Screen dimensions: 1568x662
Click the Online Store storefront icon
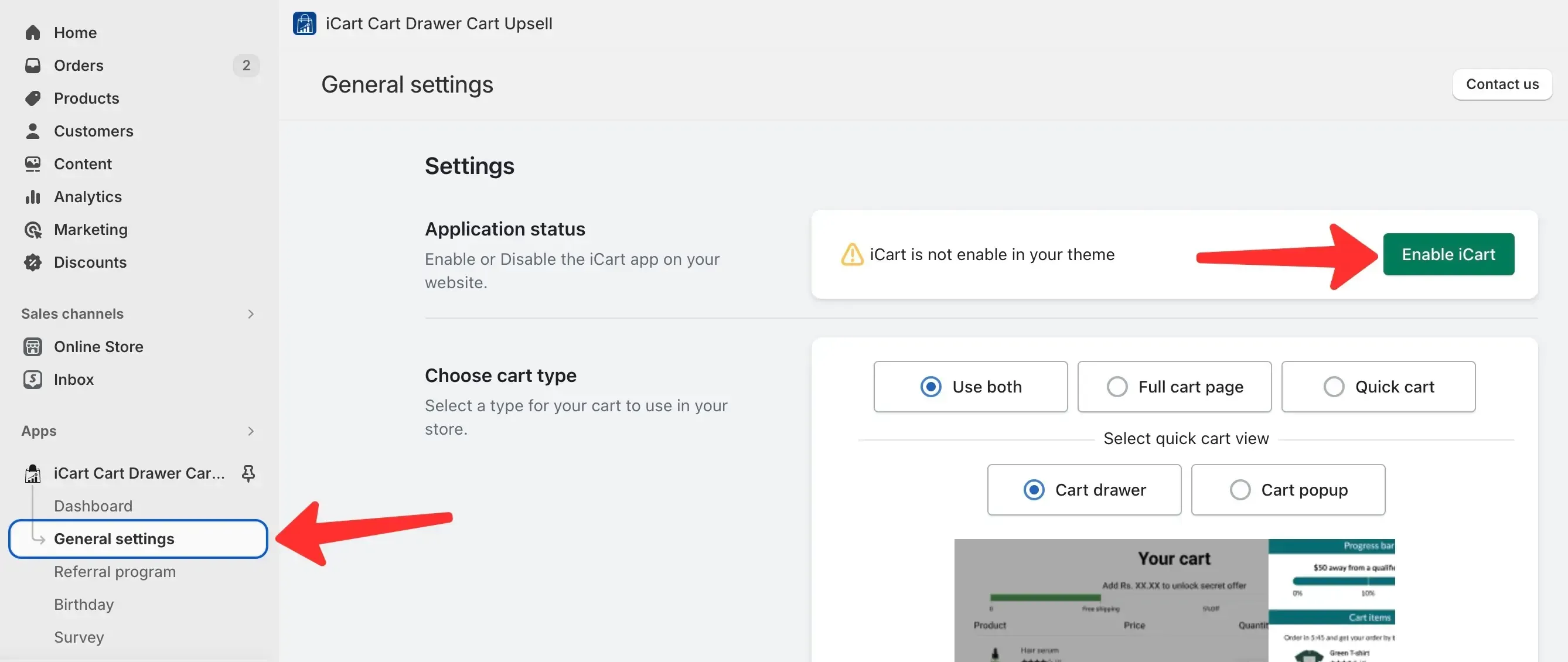(33, 346)
